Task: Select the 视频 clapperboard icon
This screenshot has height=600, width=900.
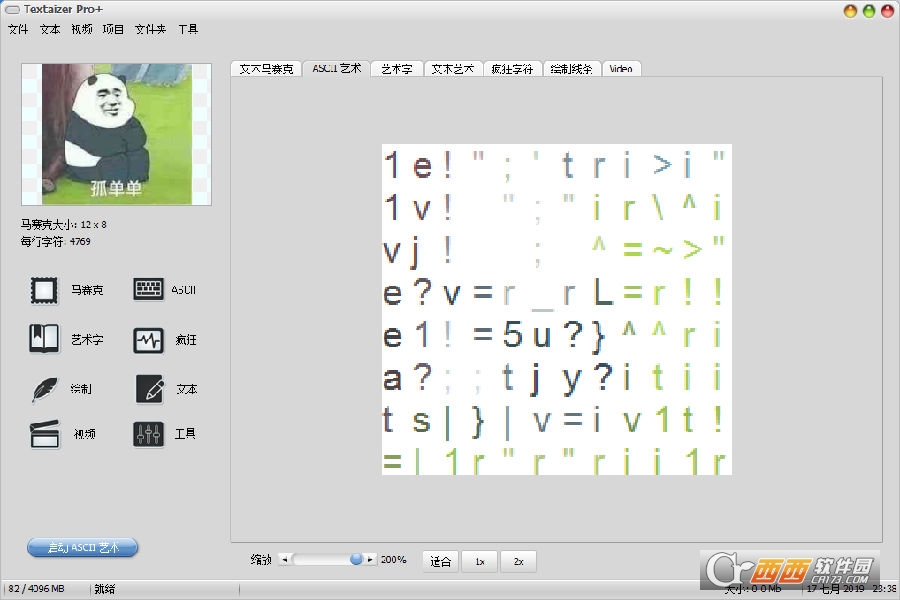Action: [x=44, y=434]
